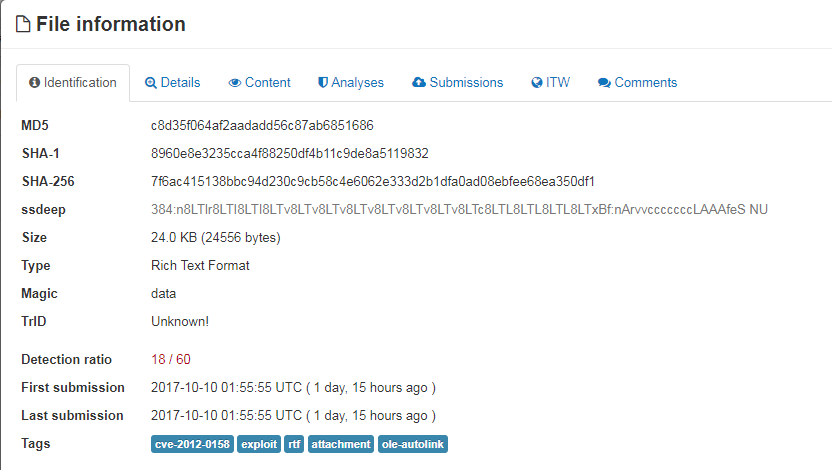Click the magnifier icon beside Details

pyautogui.click(x=151, y=83)
